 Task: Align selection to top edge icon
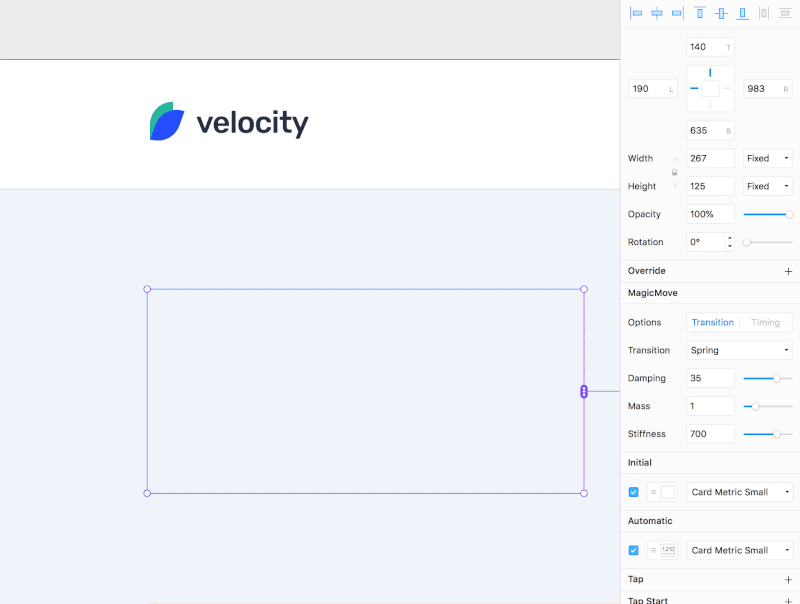tap(700, 13)
